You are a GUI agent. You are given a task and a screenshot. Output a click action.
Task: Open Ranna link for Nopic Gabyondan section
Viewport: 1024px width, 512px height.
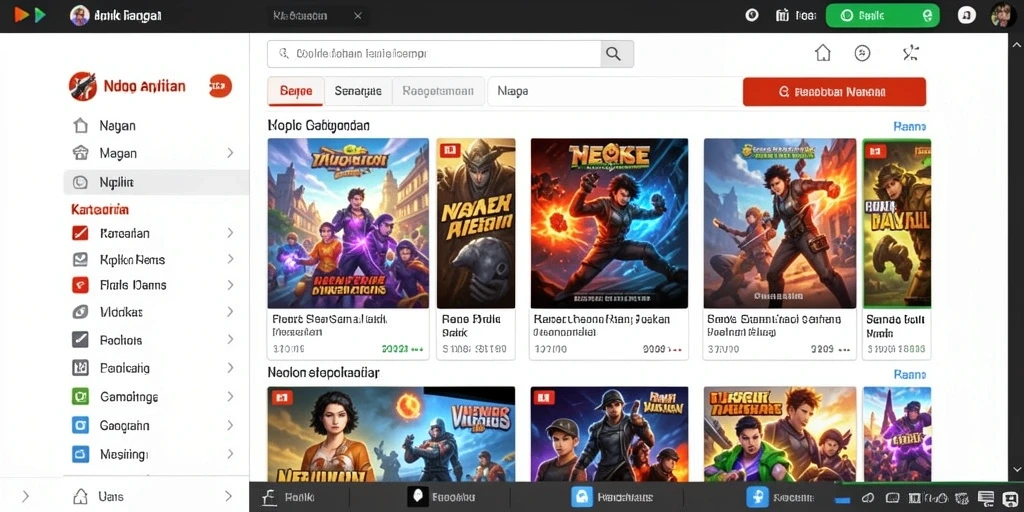(909, 127)
